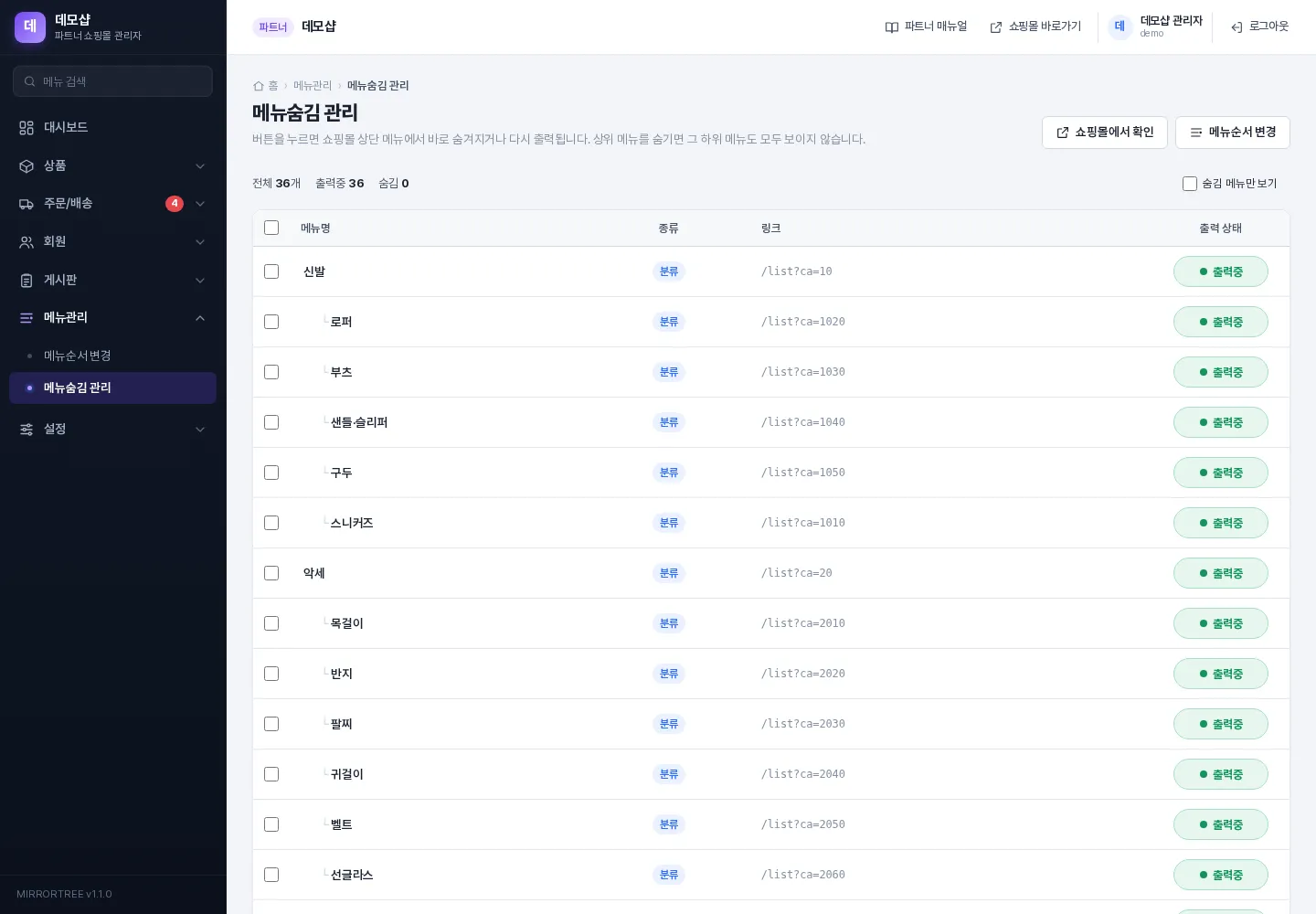The height and width of the screenshot is (914, 1316).
Task: Collapse the 메뉴관리 submenu chevron
Action: tap(200, 318)
